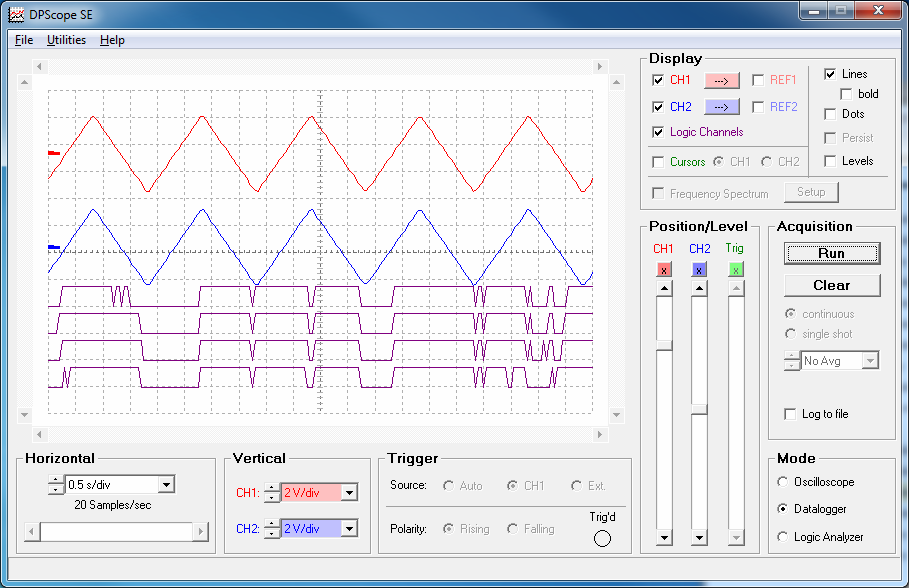This screenshot has height=588, width=909.
Task: Open the CH1 2 V/div dropdown
Action: (x=349, y=492)
